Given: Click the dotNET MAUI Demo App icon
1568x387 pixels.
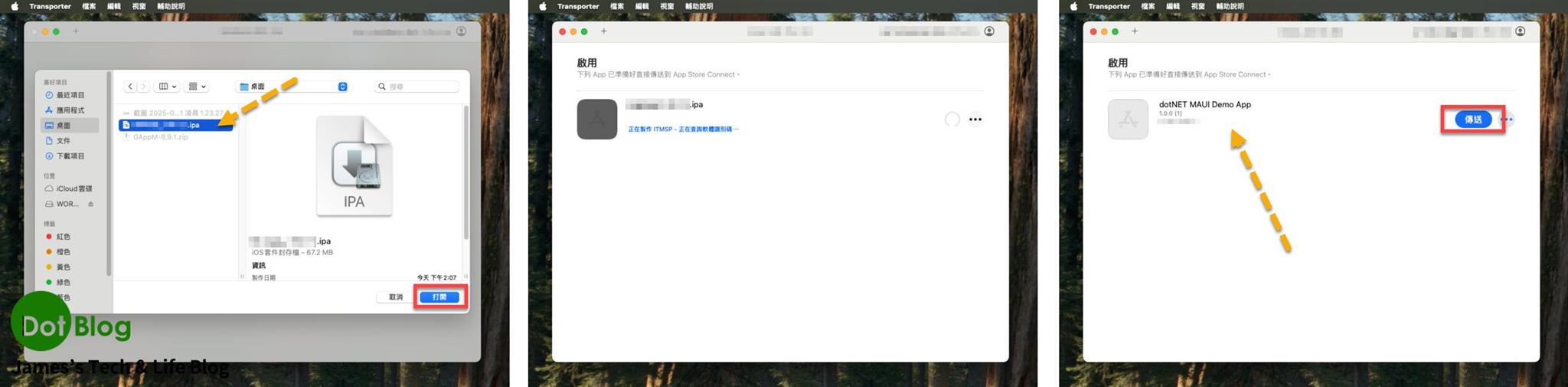Looking at the screenshot, I should click(1128, 120).
